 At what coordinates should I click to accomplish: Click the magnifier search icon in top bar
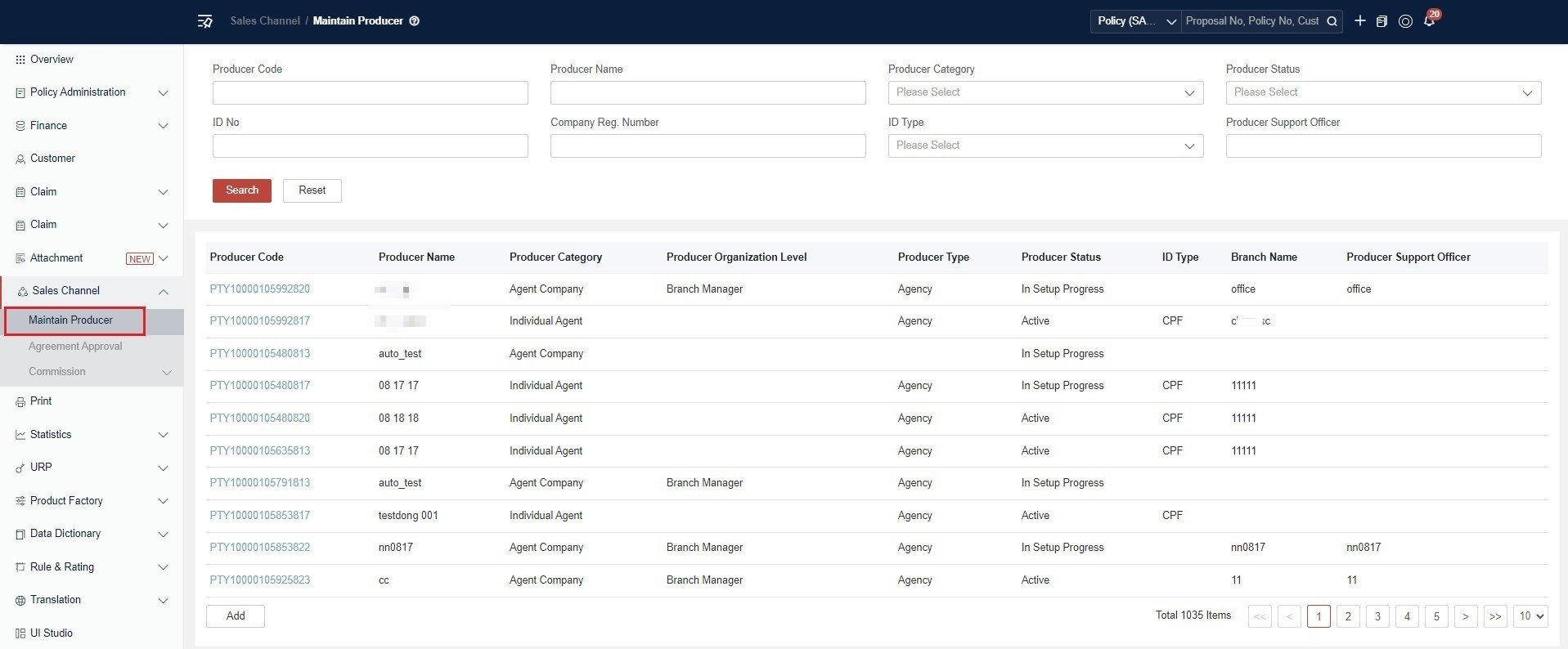pos(1332,21)
